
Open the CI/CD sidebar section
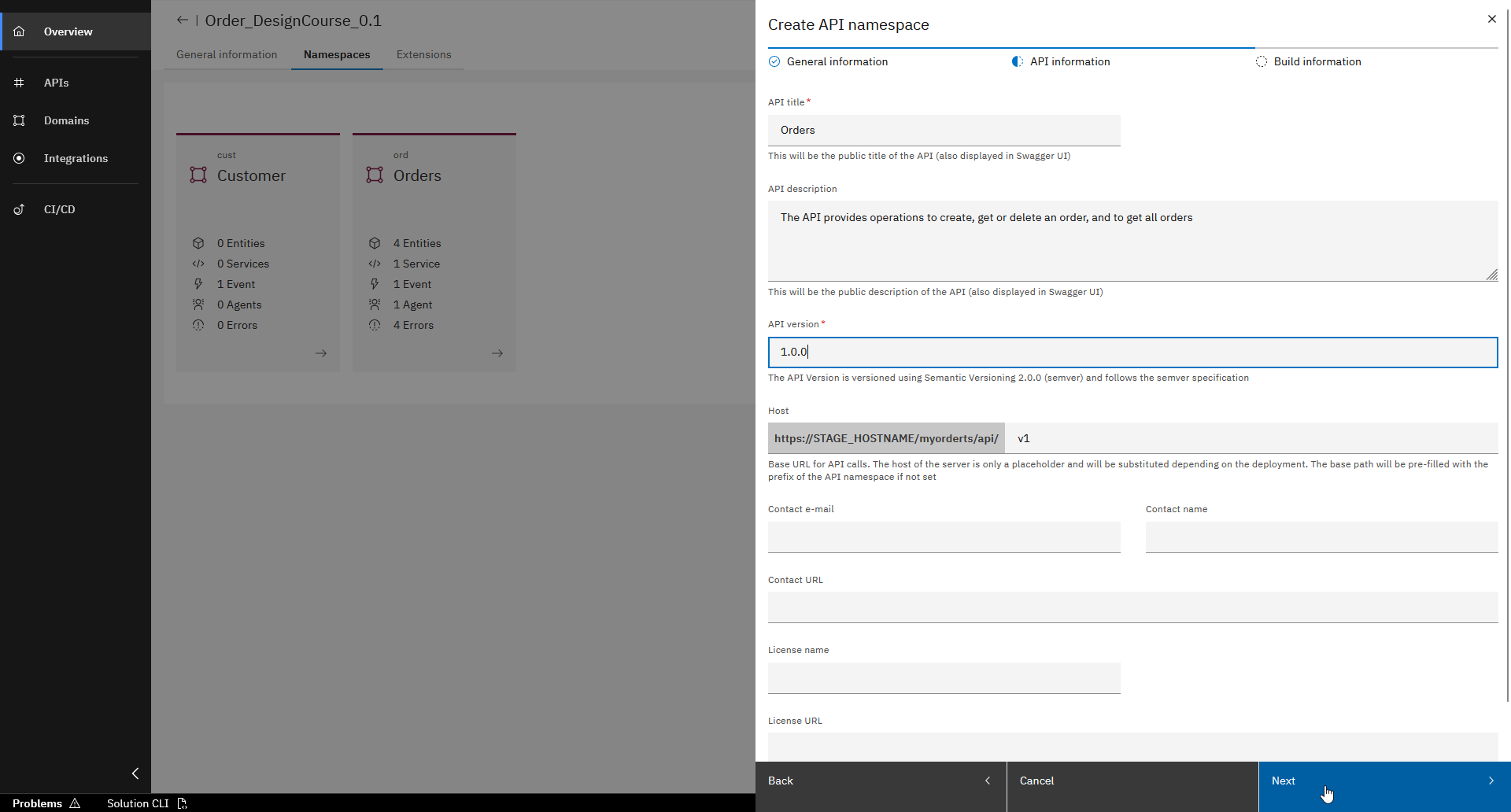[x=19, y=209]
